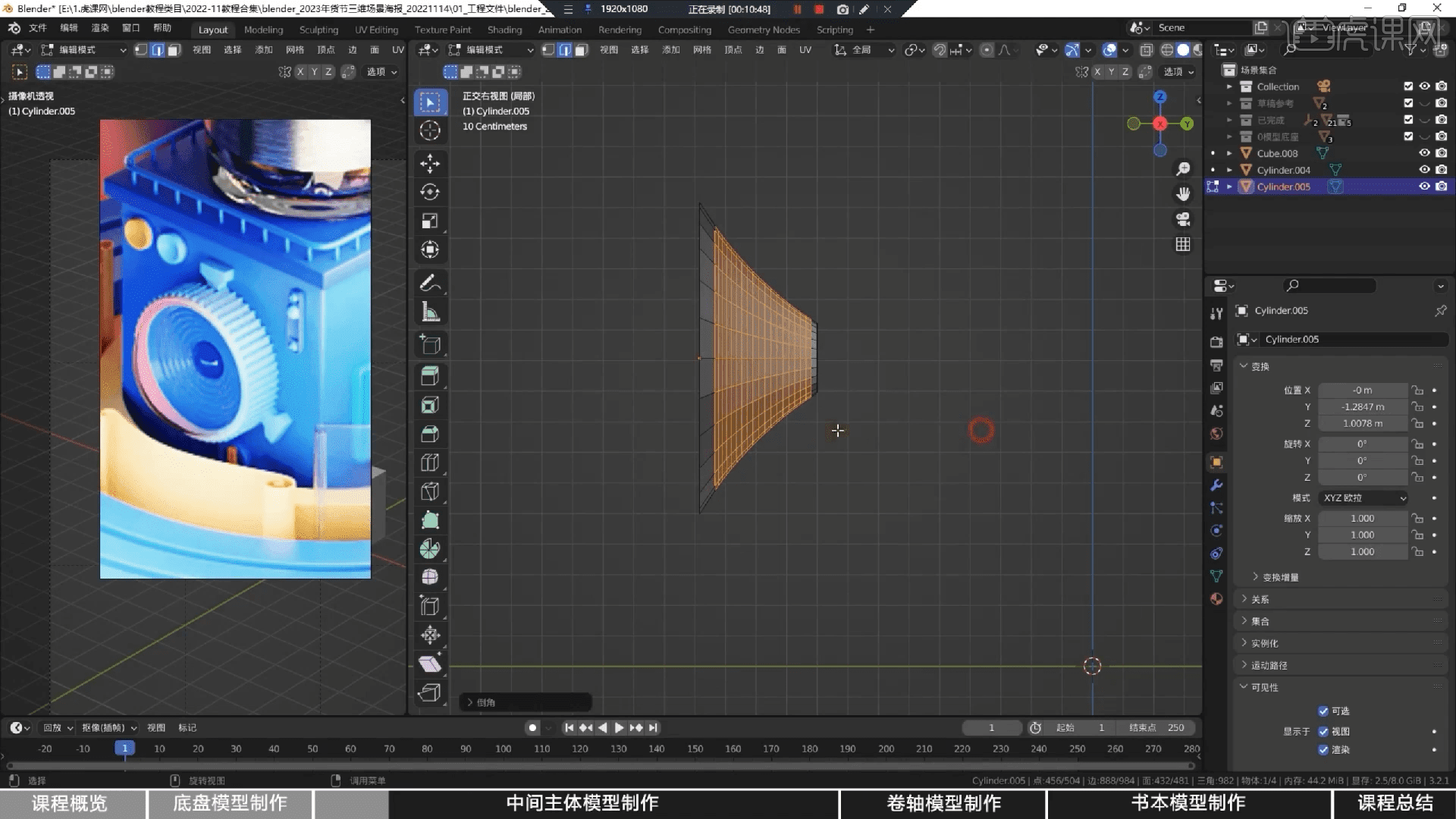
Task: Open the 顶点 vertex menu in right viewport
Action: [x=733, y=50]
